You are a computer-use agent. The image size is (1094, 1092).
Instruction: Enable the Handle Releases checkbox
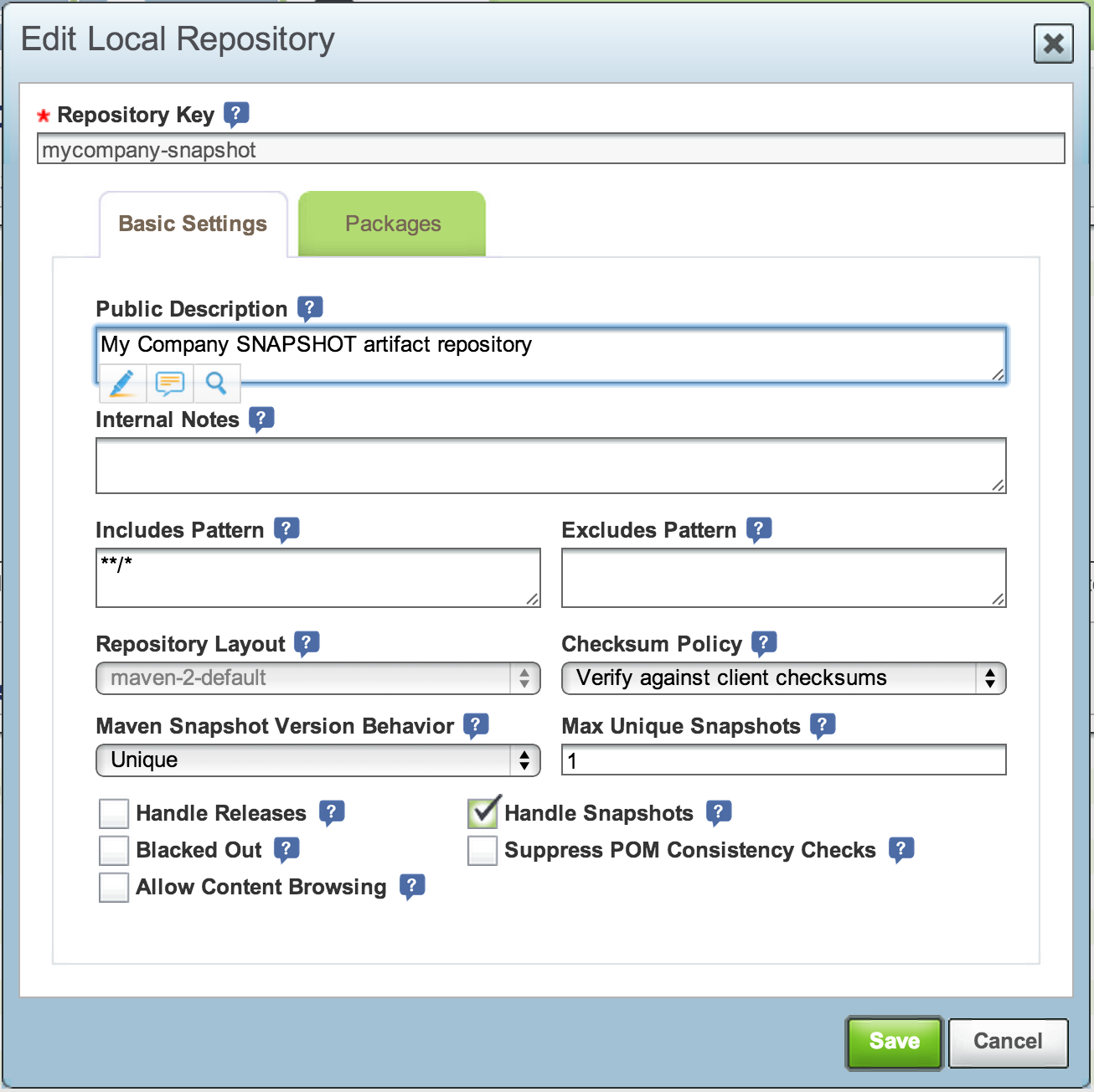coord(114,813)
